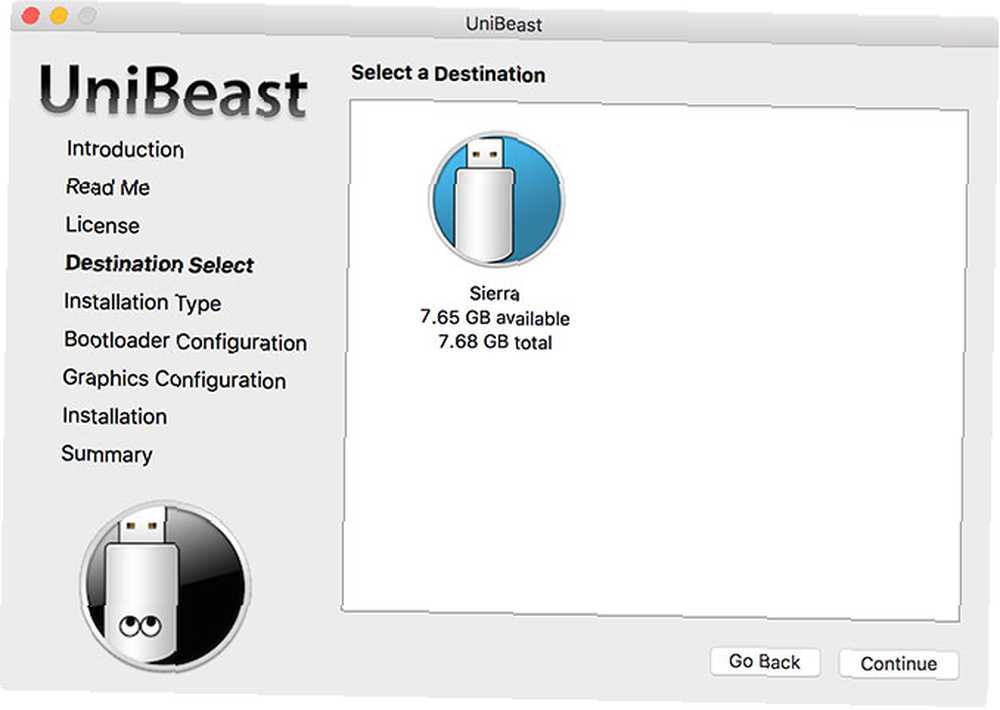Click the '7.65 GB available' text
1000x710 pixels.
pos(495,318)
